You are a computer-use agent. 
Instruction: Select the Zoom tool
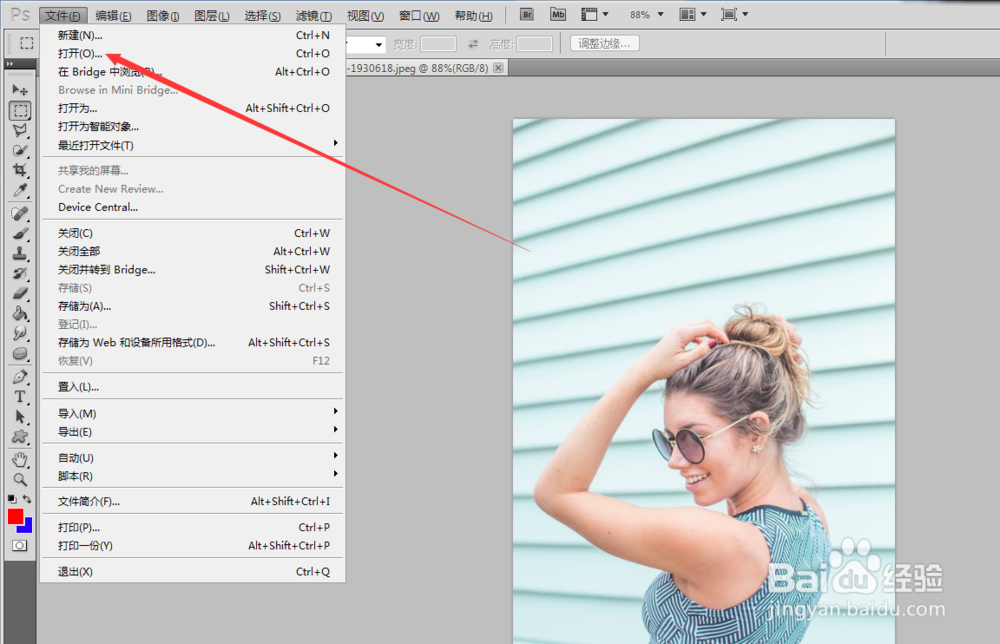pos(20,479)
